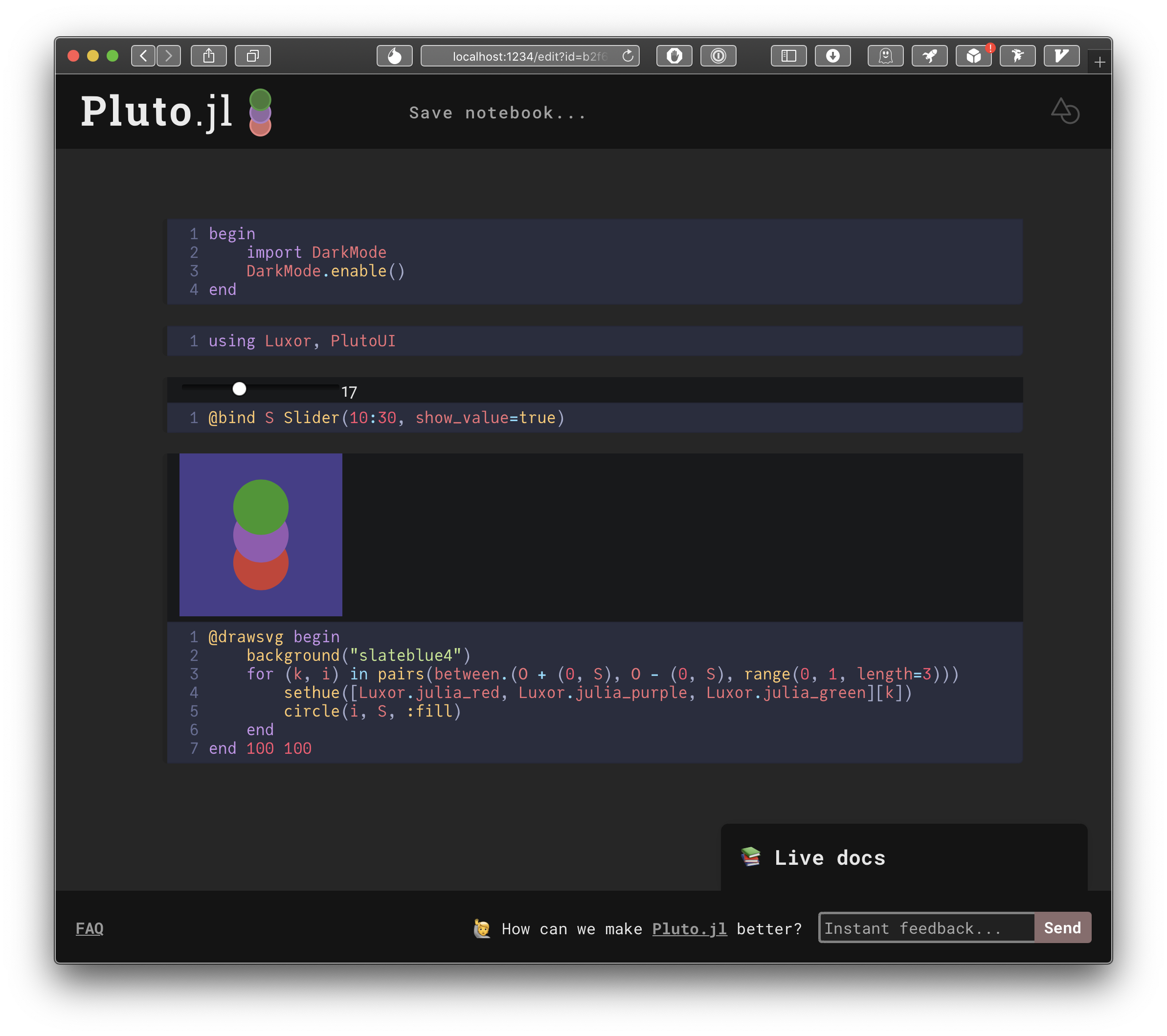Reload the page via the circular arrow
Screen dimensions: 1167x1036
point(628,56)
